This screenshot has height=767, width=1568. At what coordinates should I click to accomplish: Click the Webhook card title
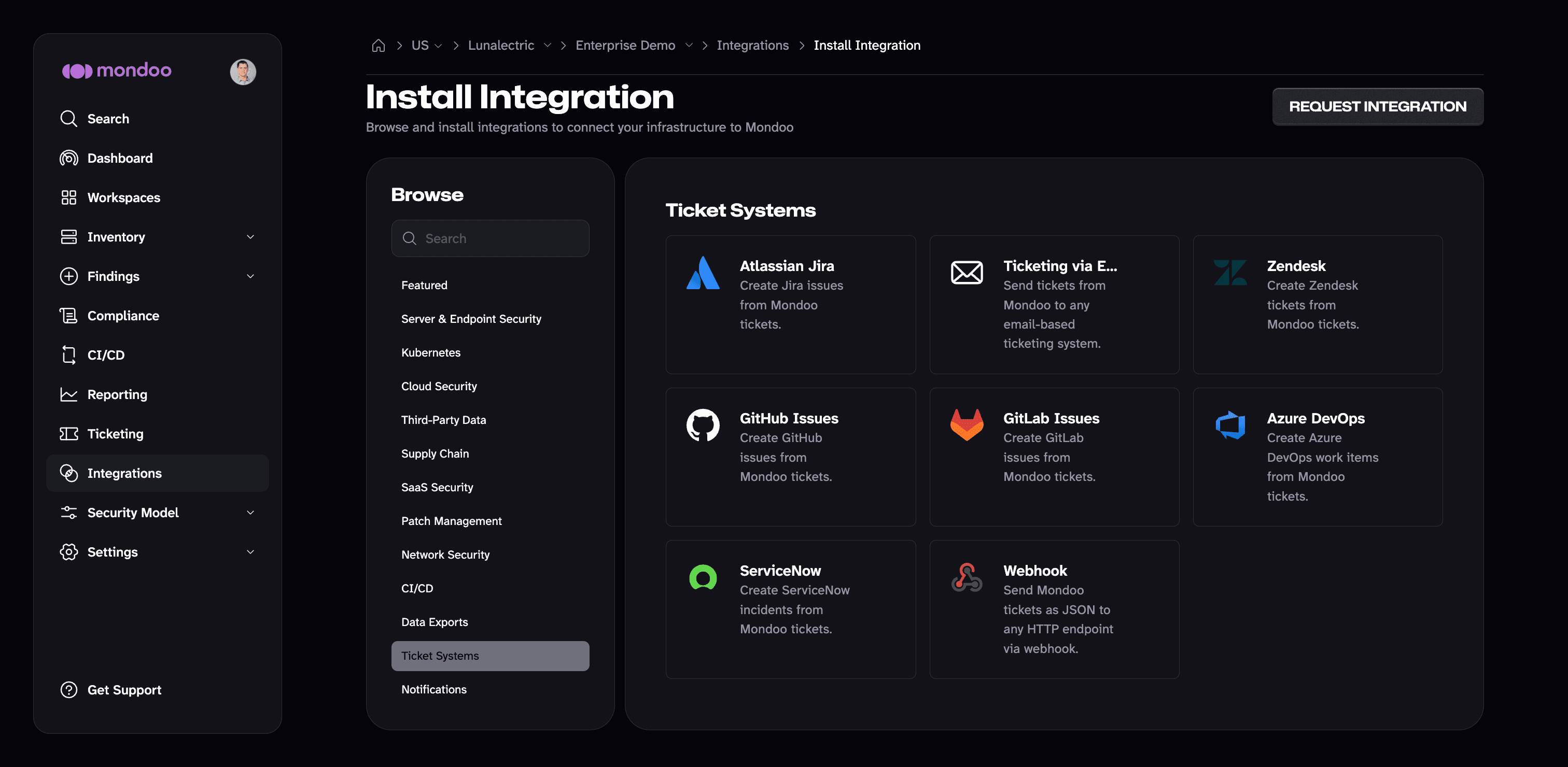[1035, 571]
